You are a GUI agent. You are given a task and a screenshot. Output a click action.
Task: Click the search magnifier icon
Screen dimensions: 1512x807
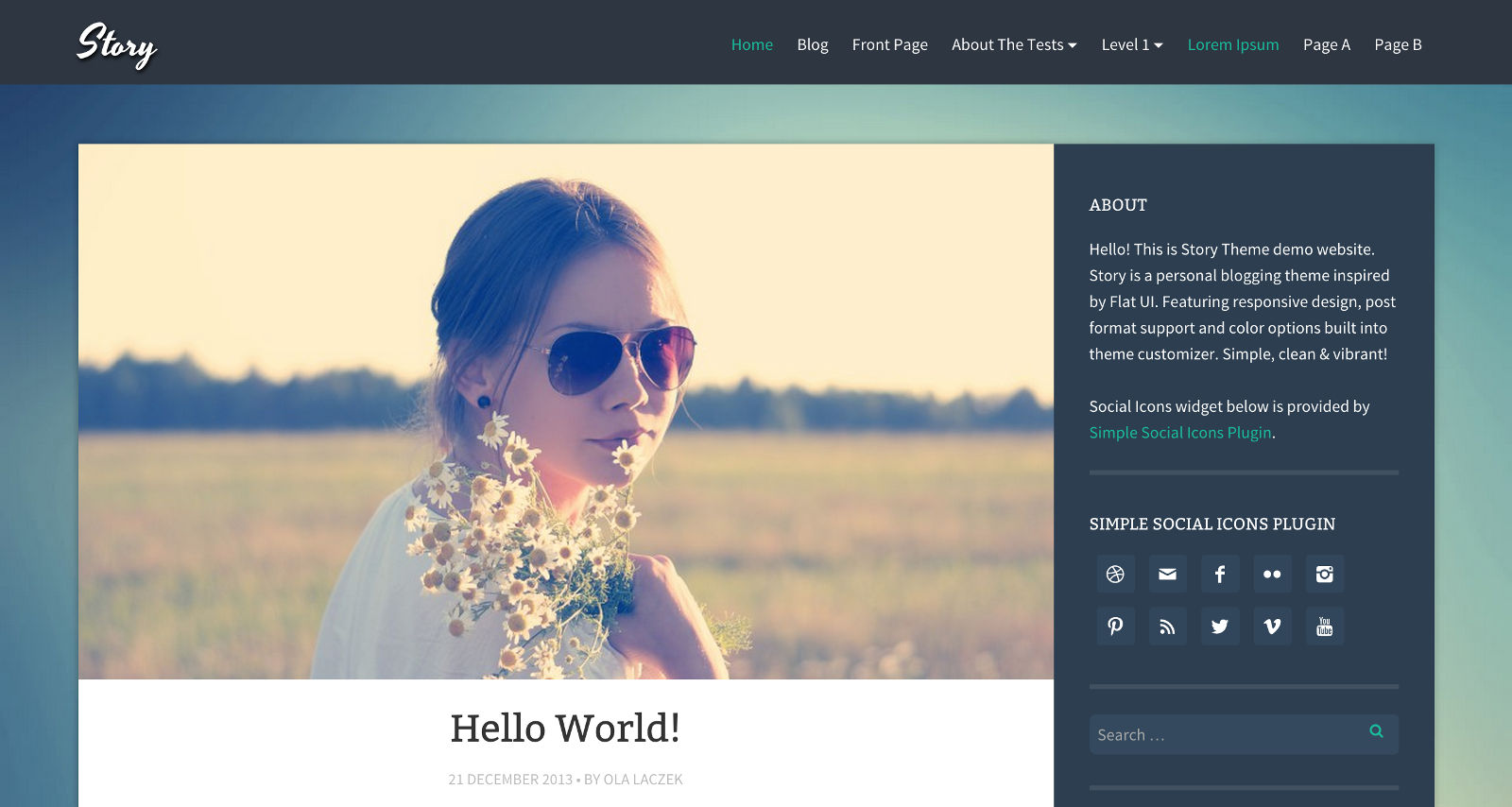(x=1376, y=731)
